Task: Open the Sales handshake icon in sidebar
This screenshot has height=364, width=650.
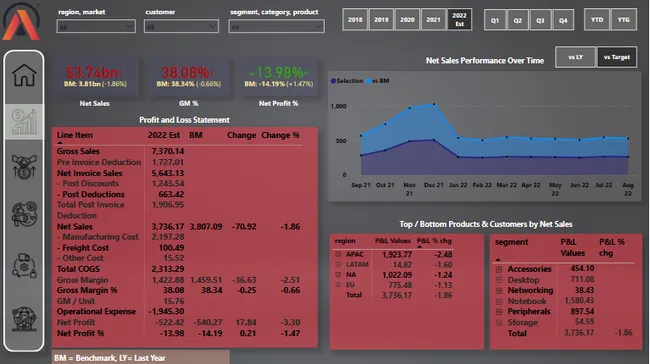Action: 24,167
